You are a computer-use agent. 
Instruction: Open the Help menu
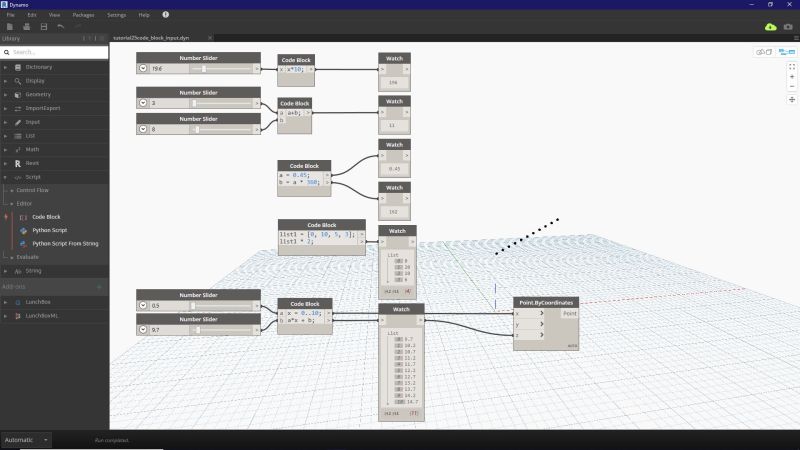click(144, 15)
